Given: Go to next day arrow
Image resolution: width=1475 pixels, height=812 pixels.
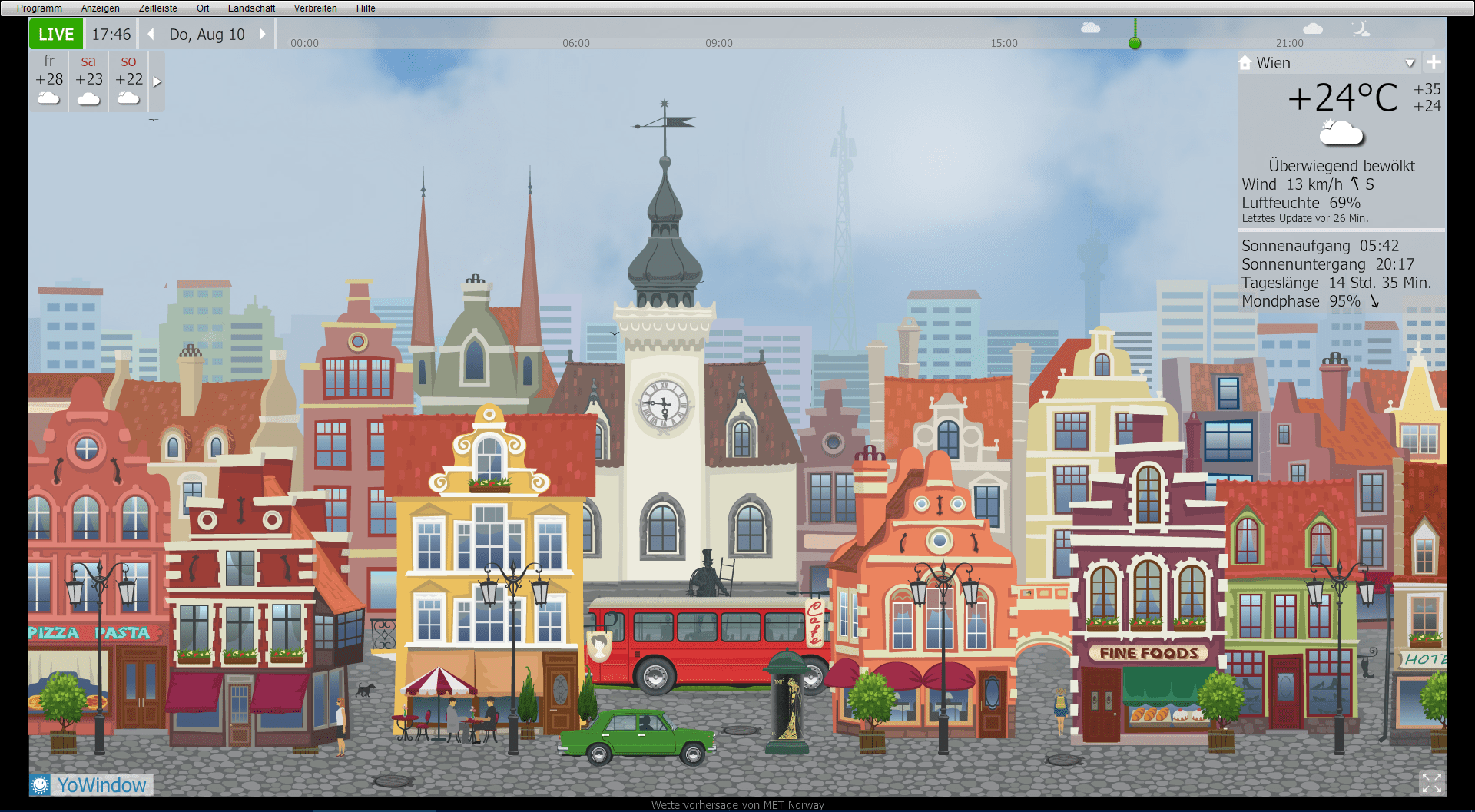Looking at the screenshot, I should coord(263,34).
